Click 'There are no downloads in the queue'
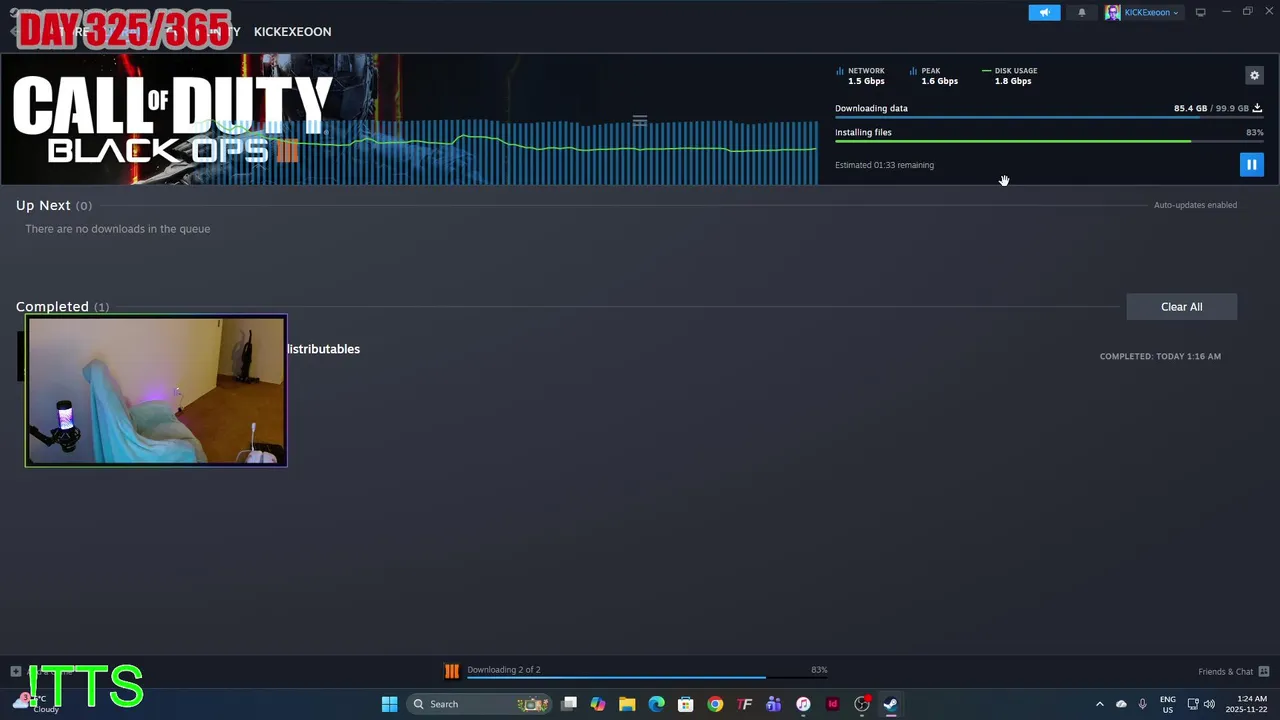Screen dimensions: 1280x720 tap(117, 229)
